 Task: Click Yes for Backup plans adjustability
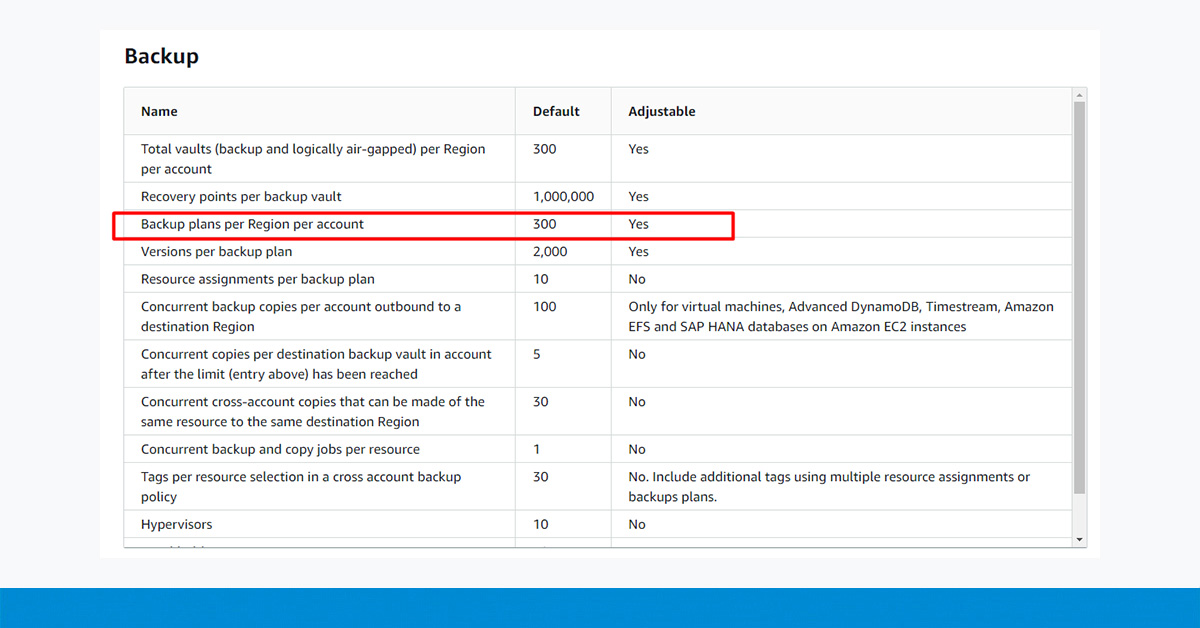[x=637, y=224]
